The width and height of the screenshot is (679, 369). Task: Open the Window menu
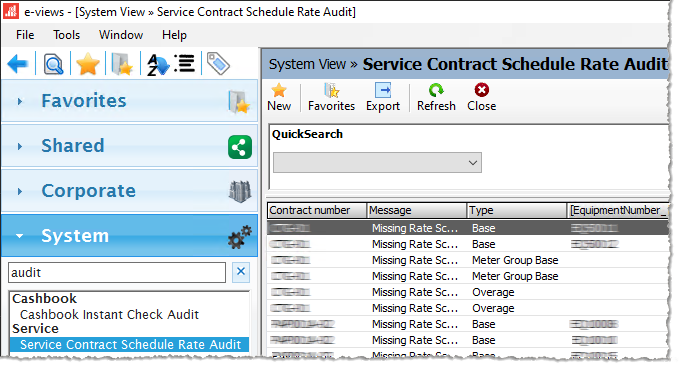coord(121,35)
